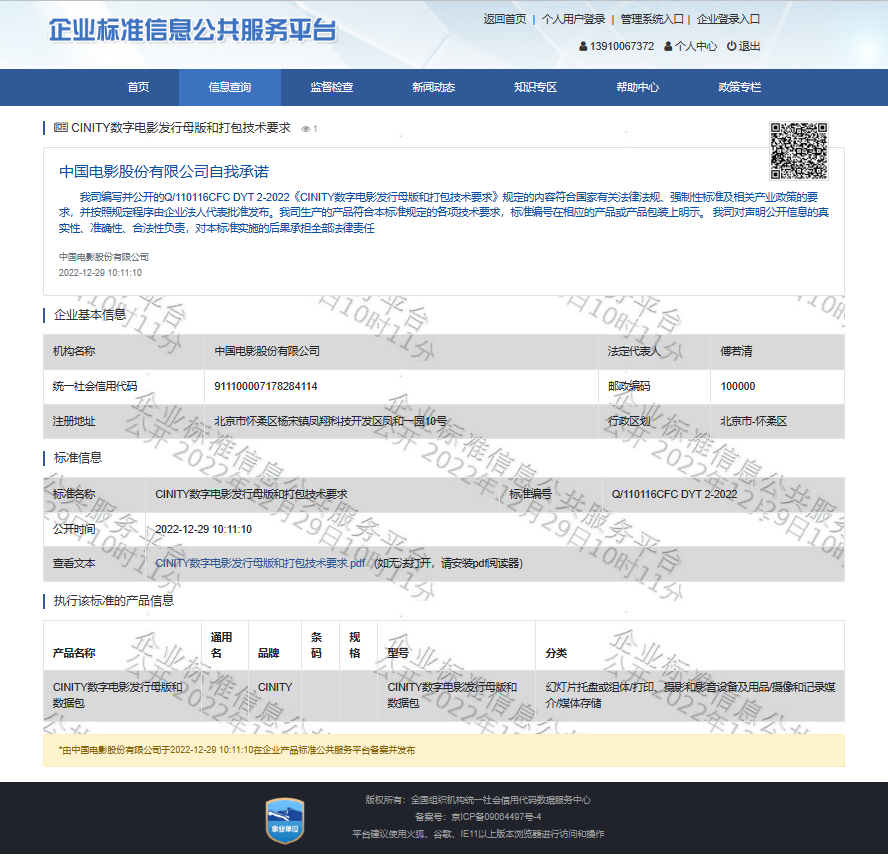
Task: Open 管理系统入口 link
Action: coord(652,19)
